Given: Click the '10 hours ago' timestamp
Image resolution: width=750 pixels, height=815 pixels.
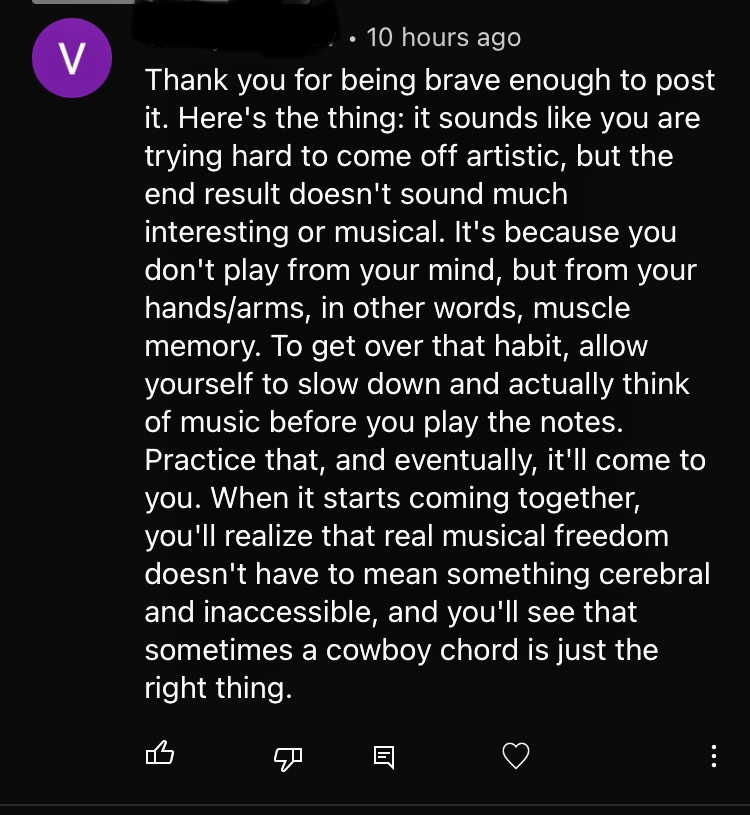Looking at the screenshot, I should coord(443,37).
